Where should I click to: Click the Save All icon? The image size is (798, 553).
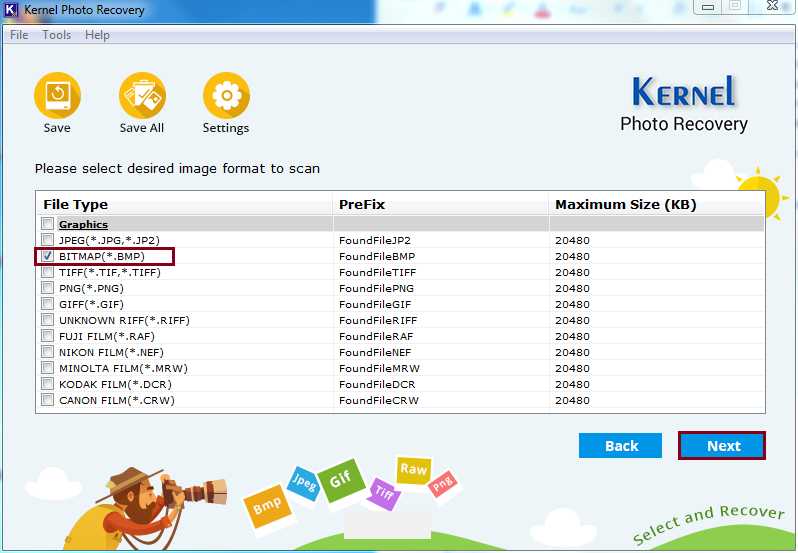[142, 96]
